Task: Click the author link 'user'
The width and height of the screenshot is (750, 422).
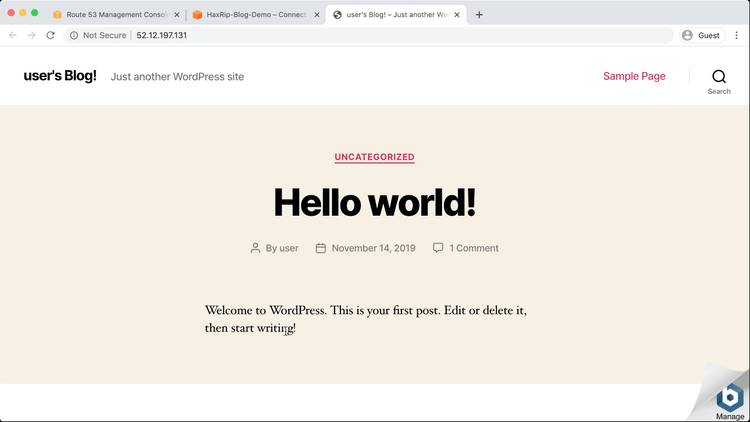Action: click(289, 248)
